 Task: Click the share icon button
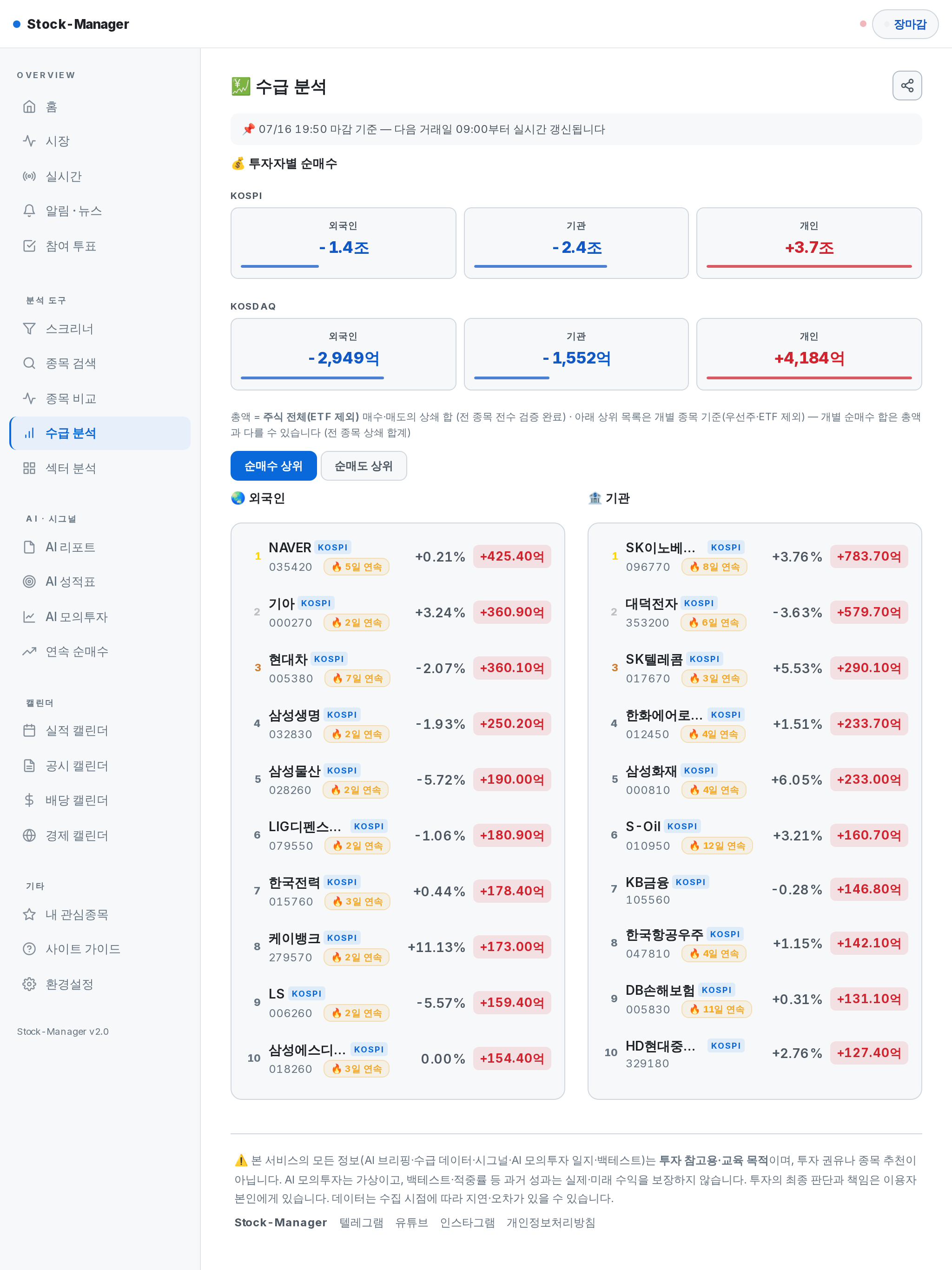click(x=906, y=86)
